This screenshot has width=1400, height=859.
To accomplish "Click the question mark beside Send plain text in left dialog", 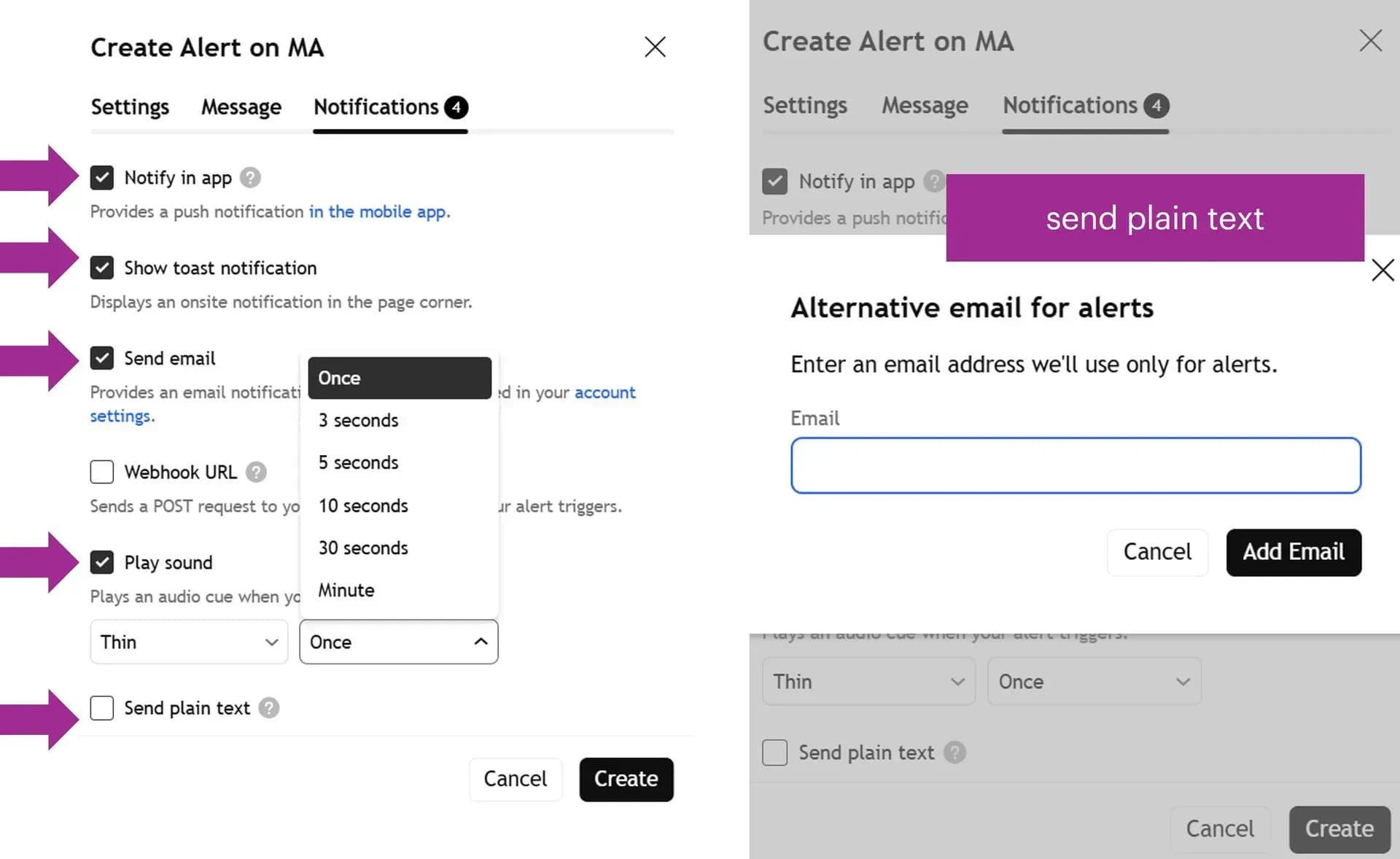I will [269, 708].
